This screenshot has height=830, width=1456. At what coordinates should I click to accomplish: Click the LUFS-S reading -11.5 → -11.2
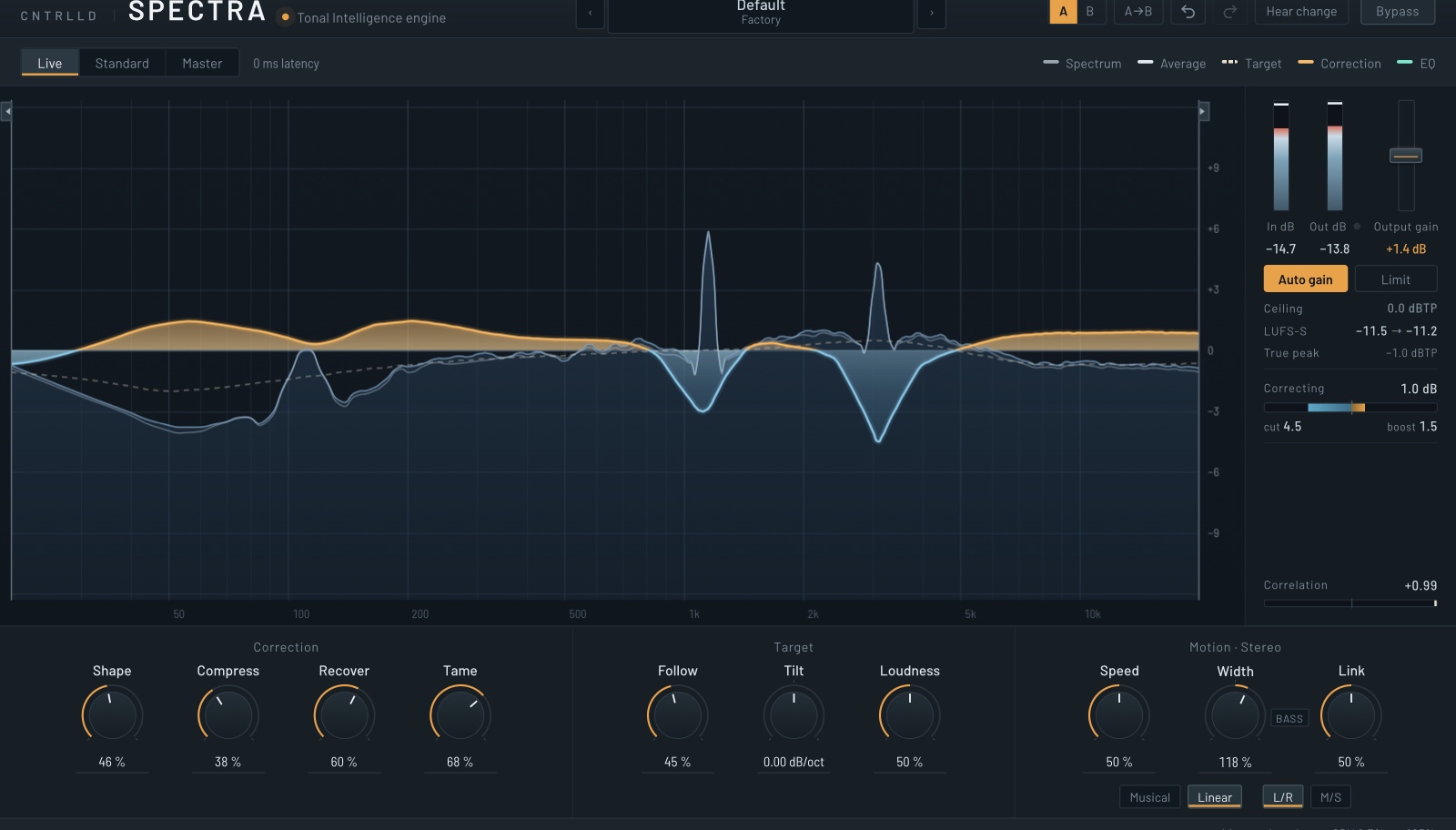[1397, 331]
